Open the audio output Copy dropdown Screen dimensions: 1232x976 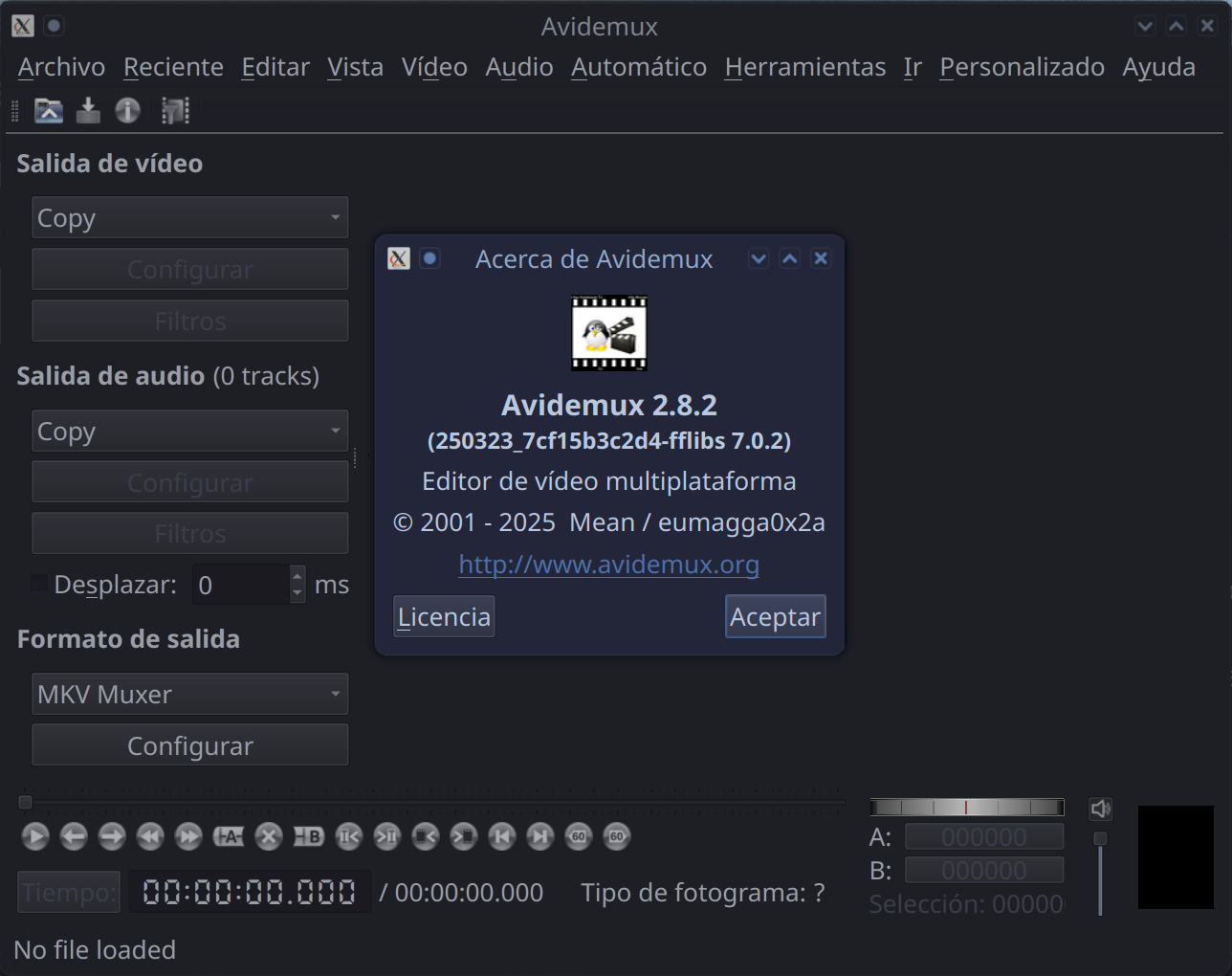(189, 431)
